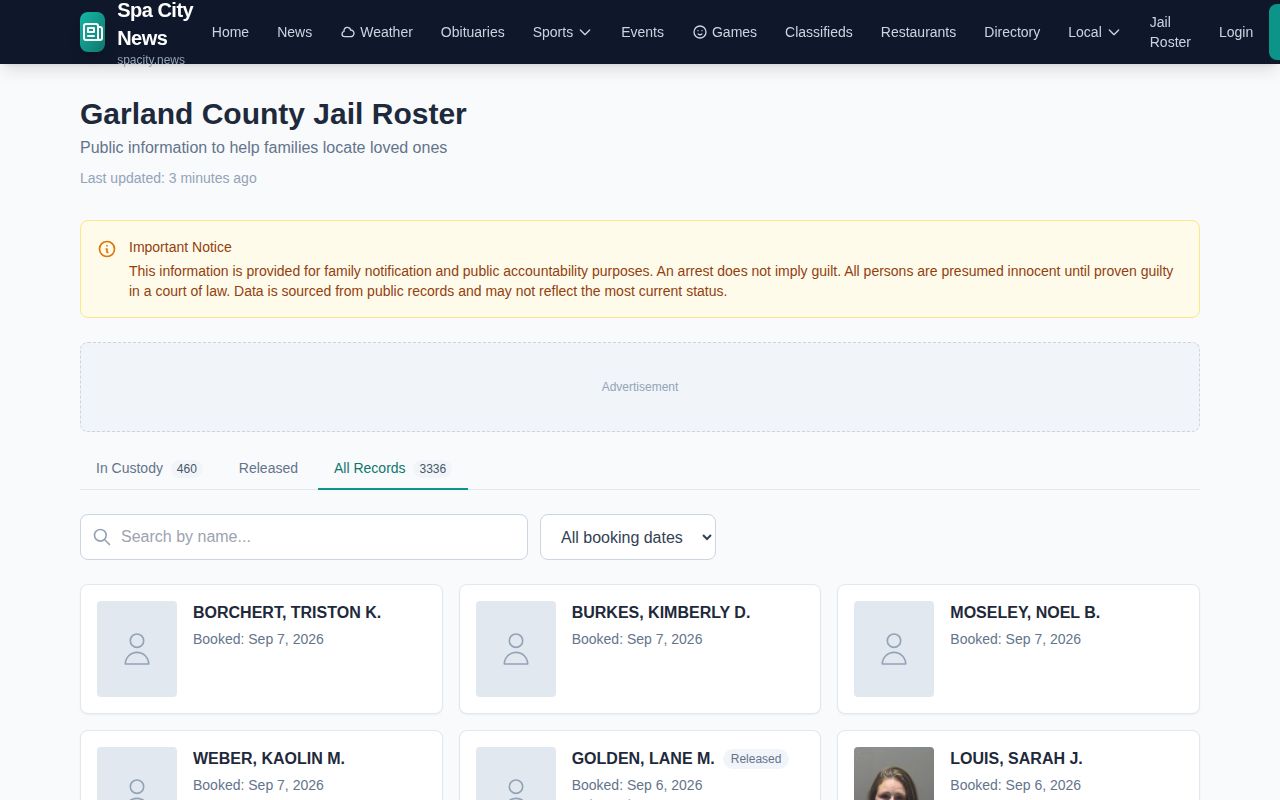This screenshot has height=800, width=1280.
Task: Click the smiley icon beside Games
Action: pyautogui.click(x=700, y=32)
